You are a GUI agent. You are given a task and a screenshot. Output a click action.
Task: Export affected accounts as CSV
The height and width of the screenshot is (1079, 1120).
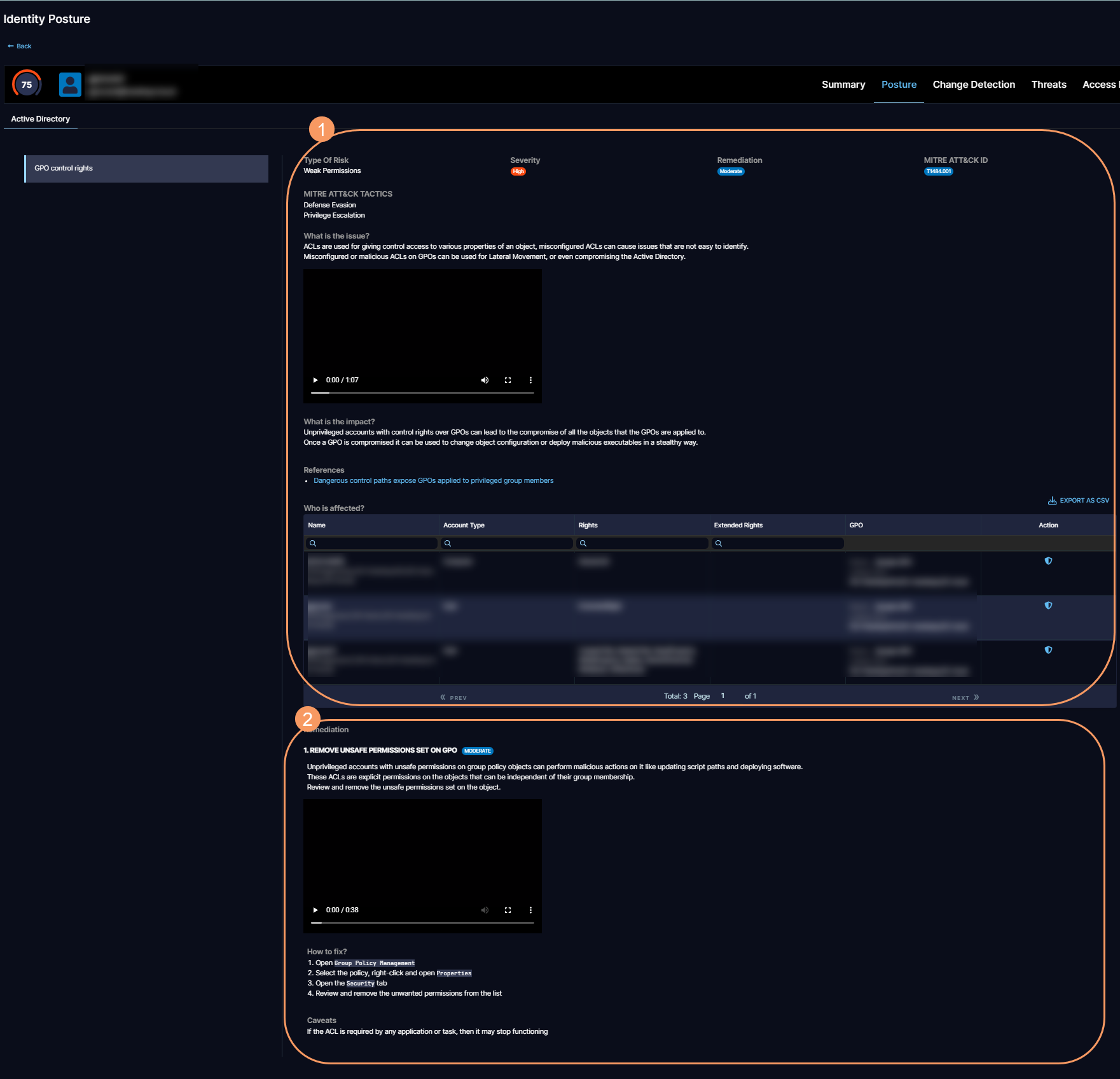click(x=1079, y=501)
